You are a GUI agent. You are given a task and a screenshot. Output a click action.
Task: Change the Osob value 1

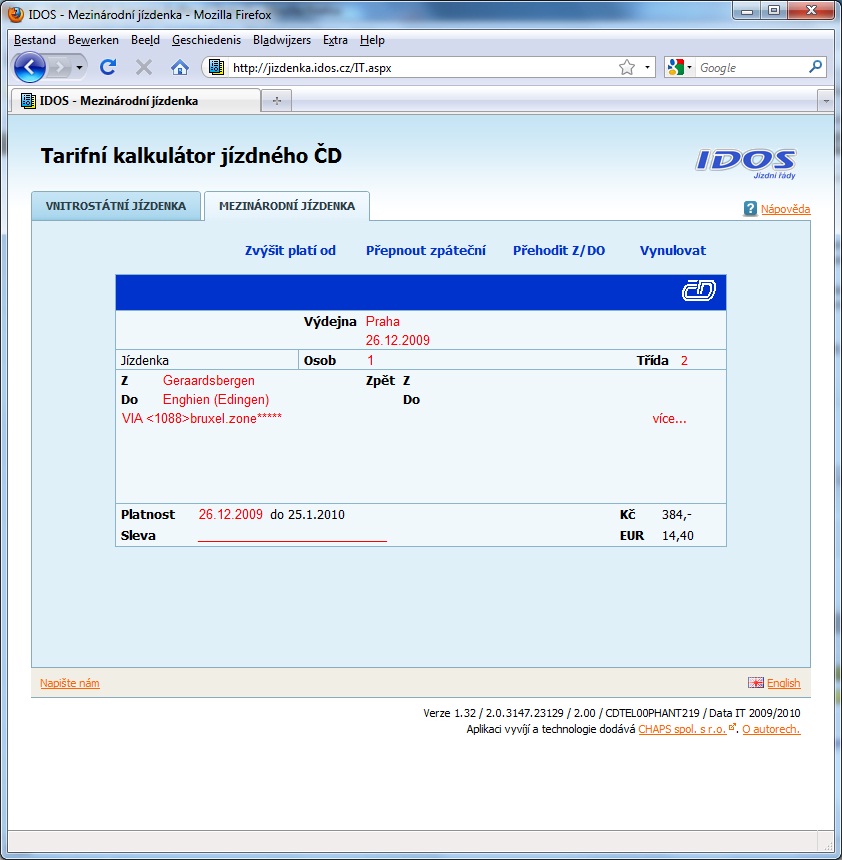370,360
